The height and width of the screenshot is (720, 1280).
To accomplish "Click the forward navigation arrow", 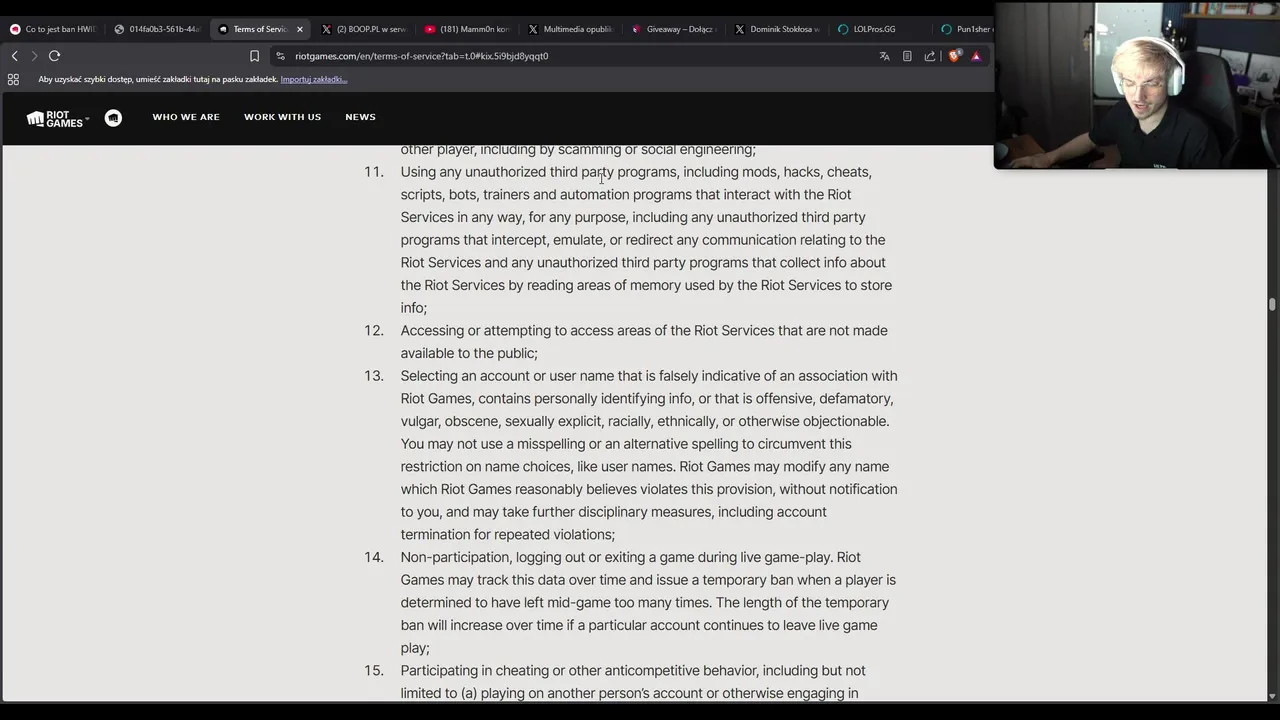I will [x=34, y=56].
